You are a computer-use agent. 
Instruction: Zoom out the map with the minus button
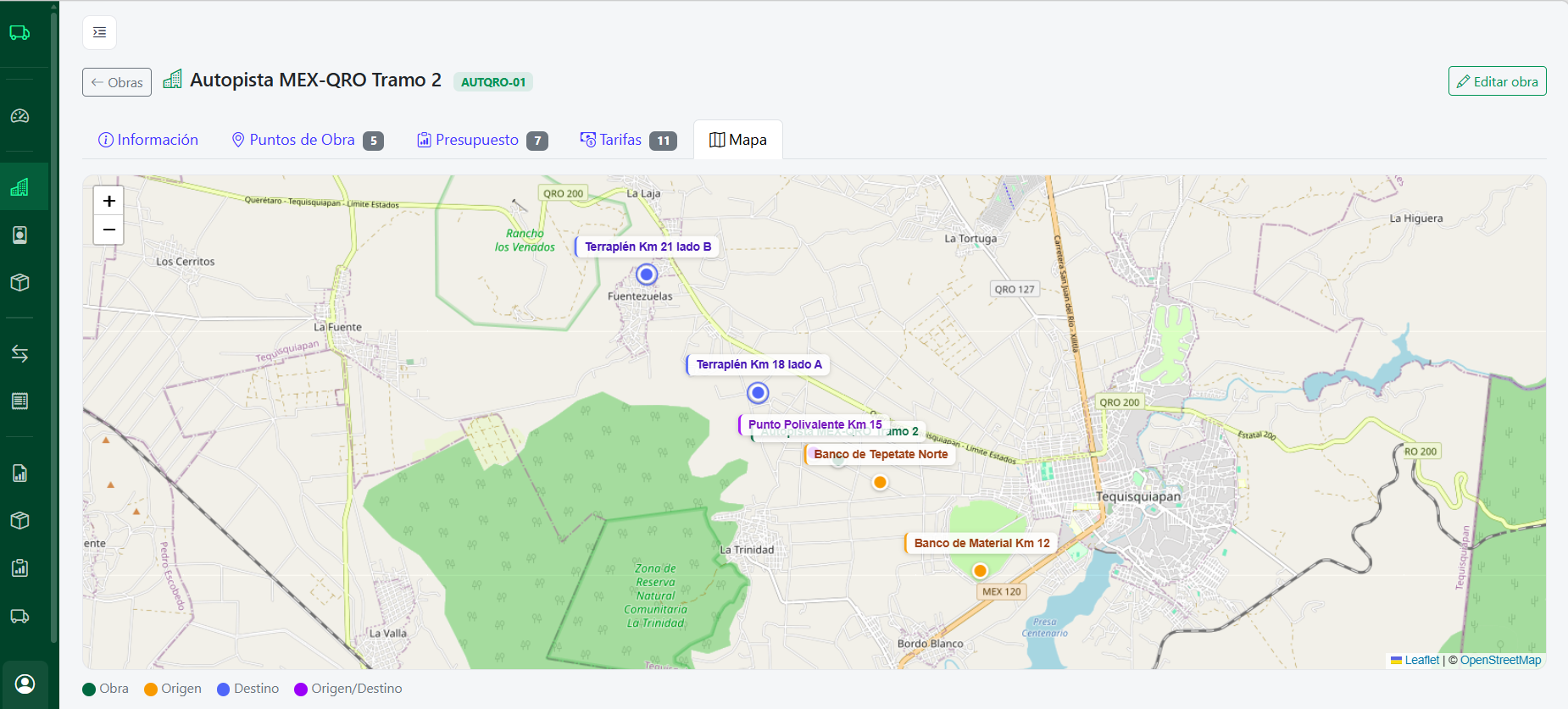[x=108, y=230]
